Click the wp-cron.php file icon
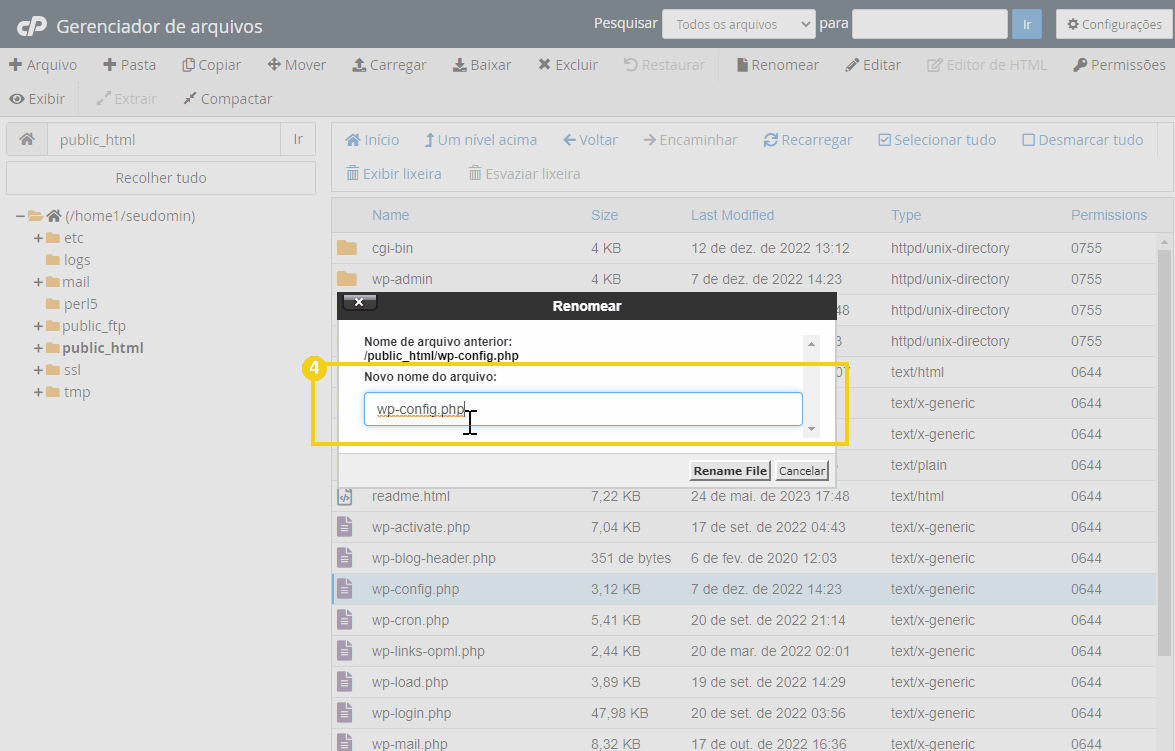1175x751 pixels. [345, 621]
